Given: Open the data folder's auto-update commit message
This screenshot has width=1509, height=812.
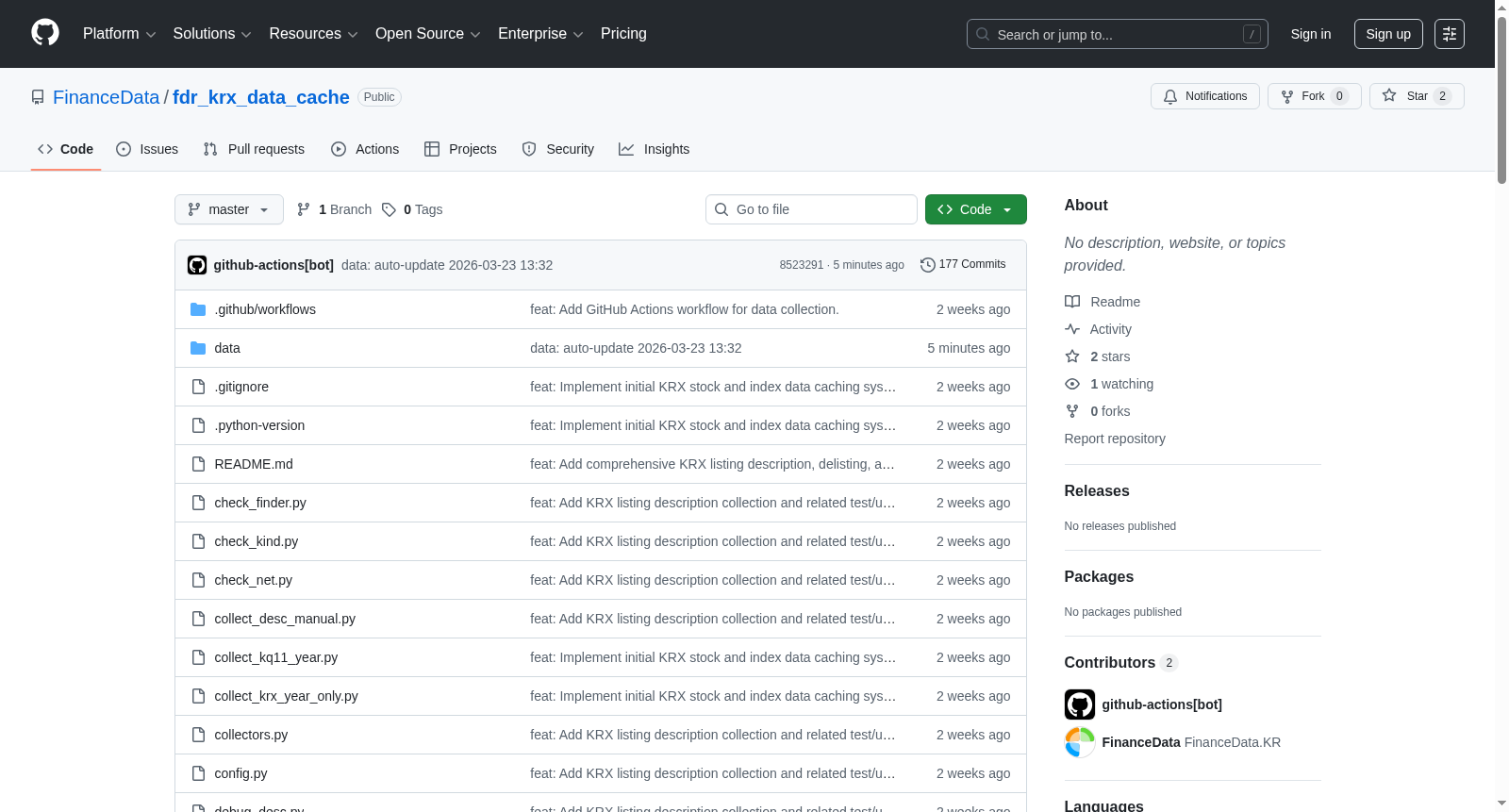Looking at the screenshot, I should [x=636, y=348].
